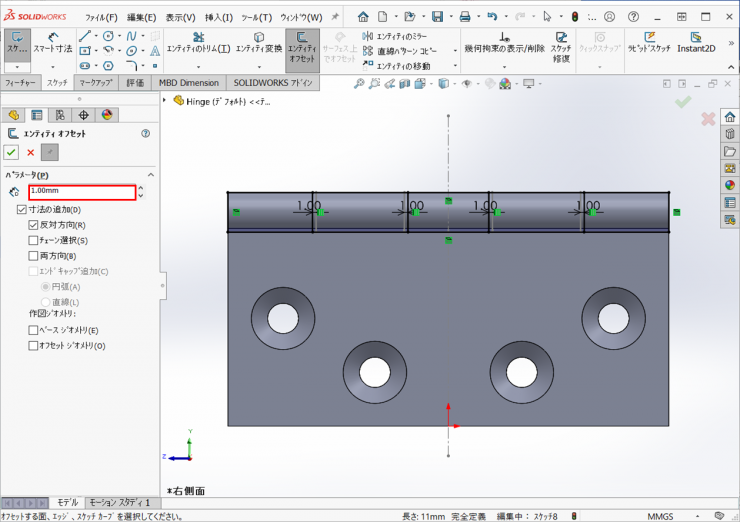Click the 1.00mm offset distance input field

(x=81, y=192)
